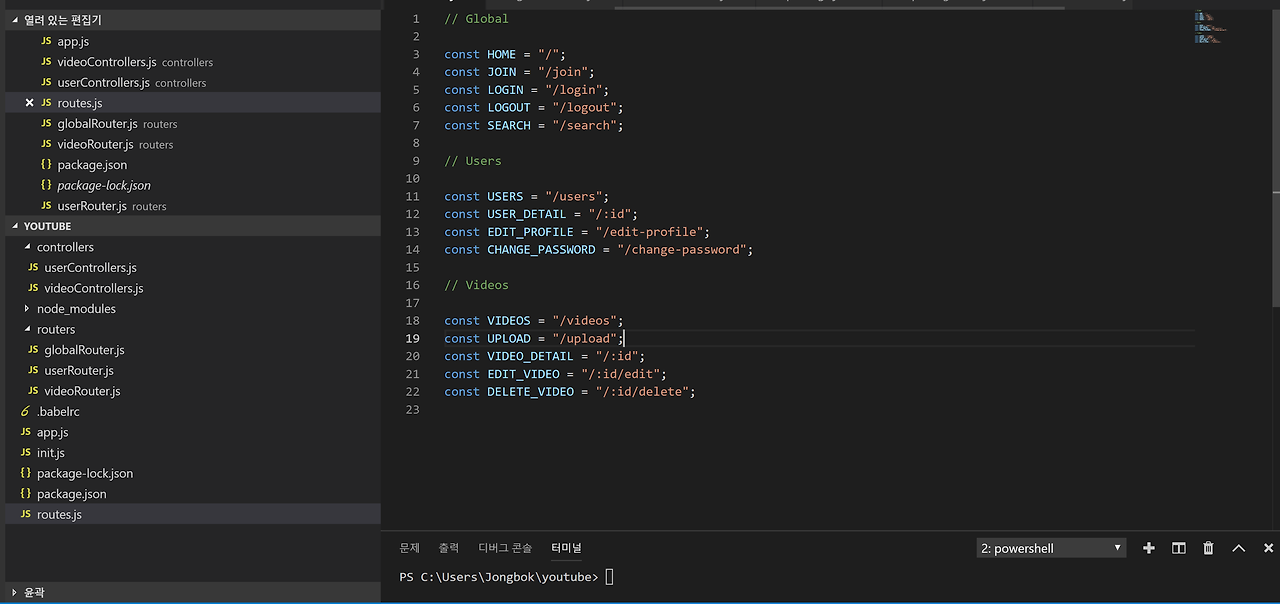
Task: Open globalRouter.js in open editors list
Action: click(x=193, y=124)
